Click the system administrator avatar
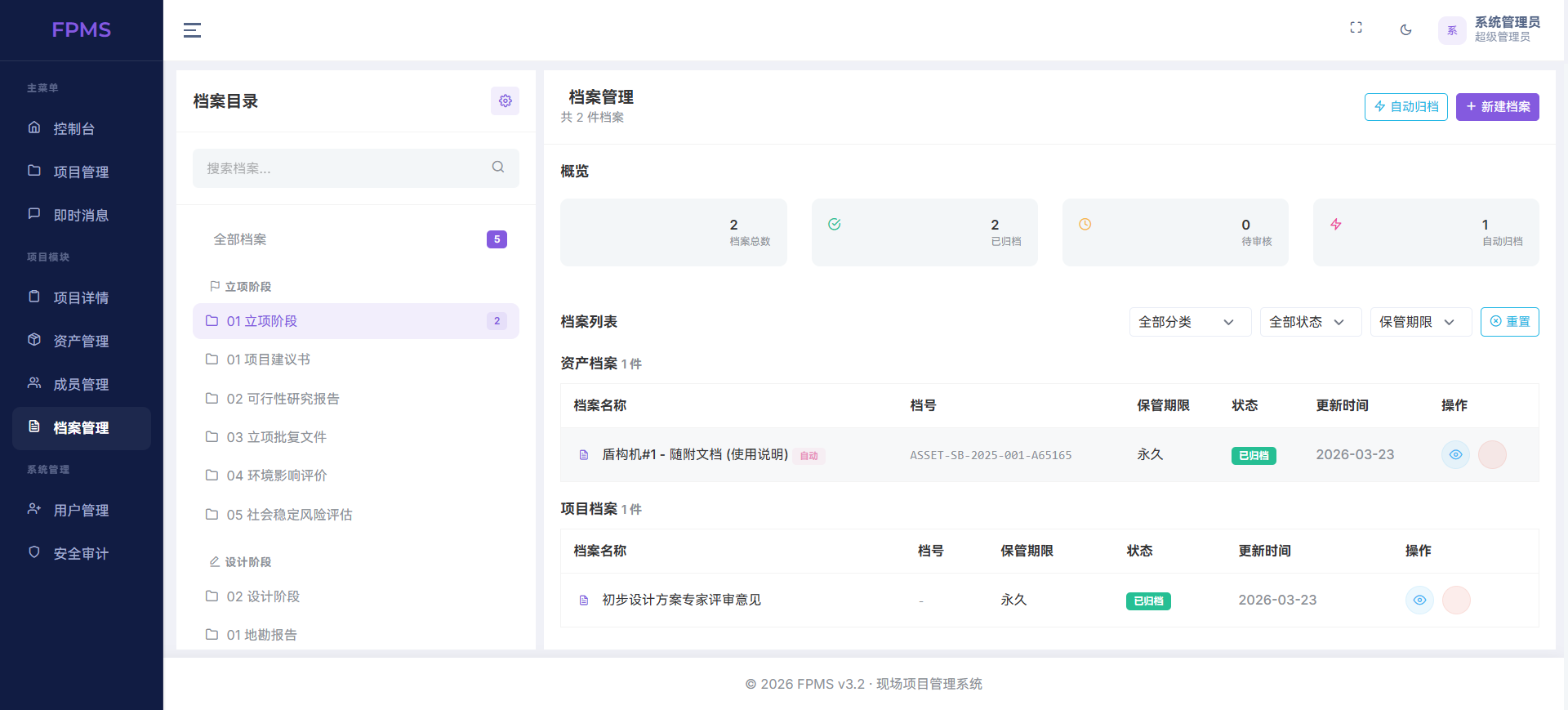 point(1451,30)
